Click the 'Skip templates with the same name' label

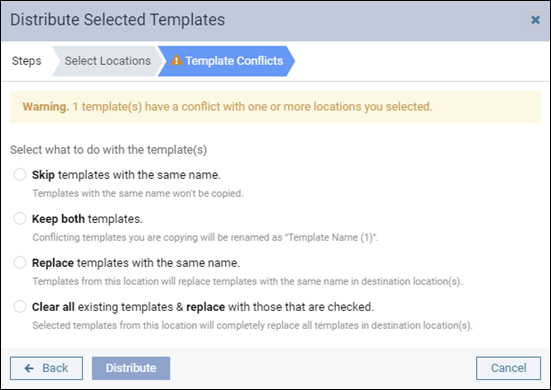pyautogui.click(x=126, y=175)
